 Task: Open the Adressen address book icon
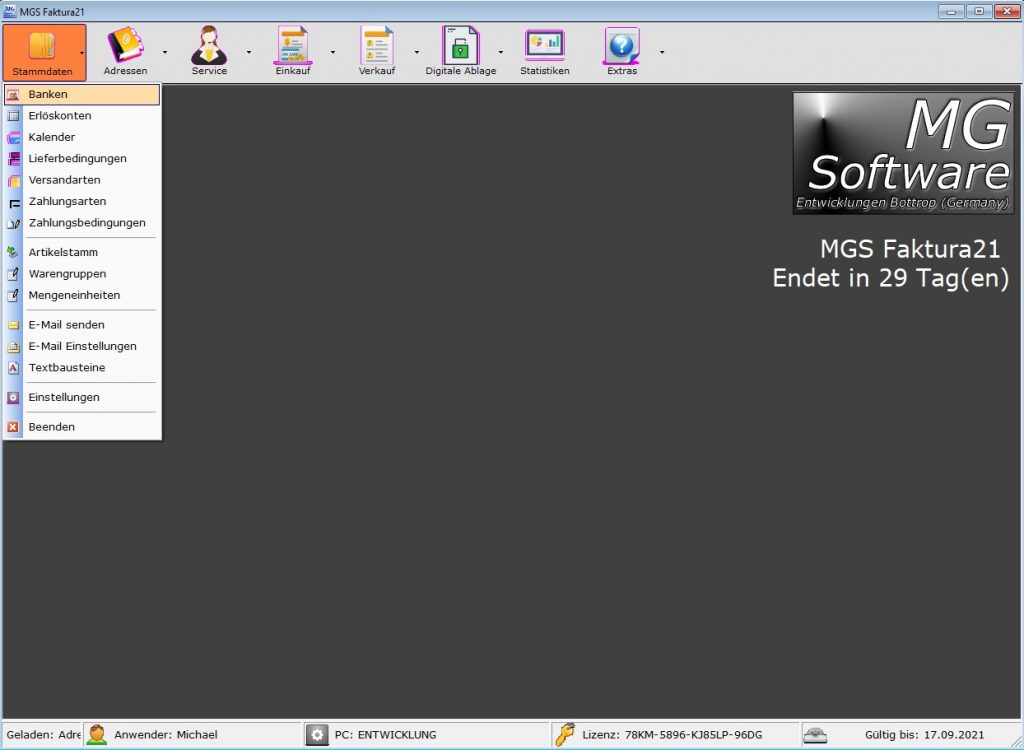[125, 45]
